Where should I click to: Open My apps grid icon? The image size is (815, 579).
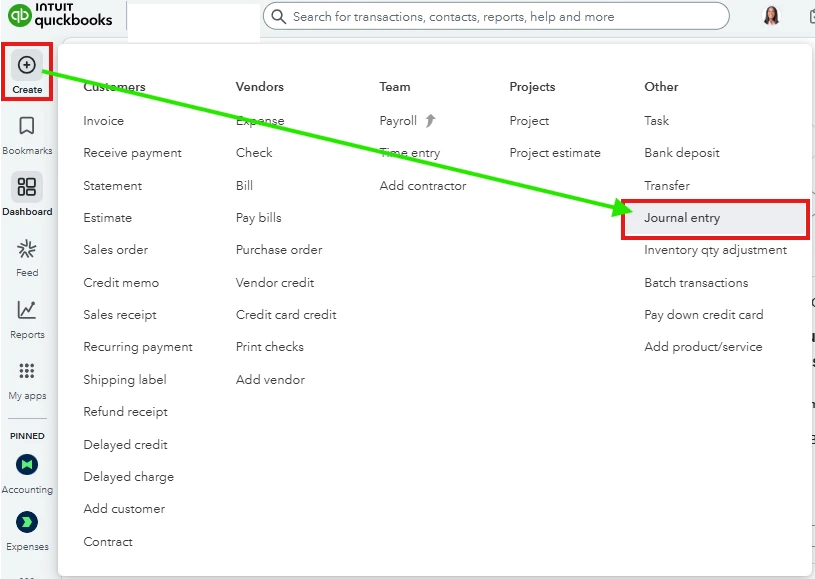pyautogui.click(x=27, y=371)
